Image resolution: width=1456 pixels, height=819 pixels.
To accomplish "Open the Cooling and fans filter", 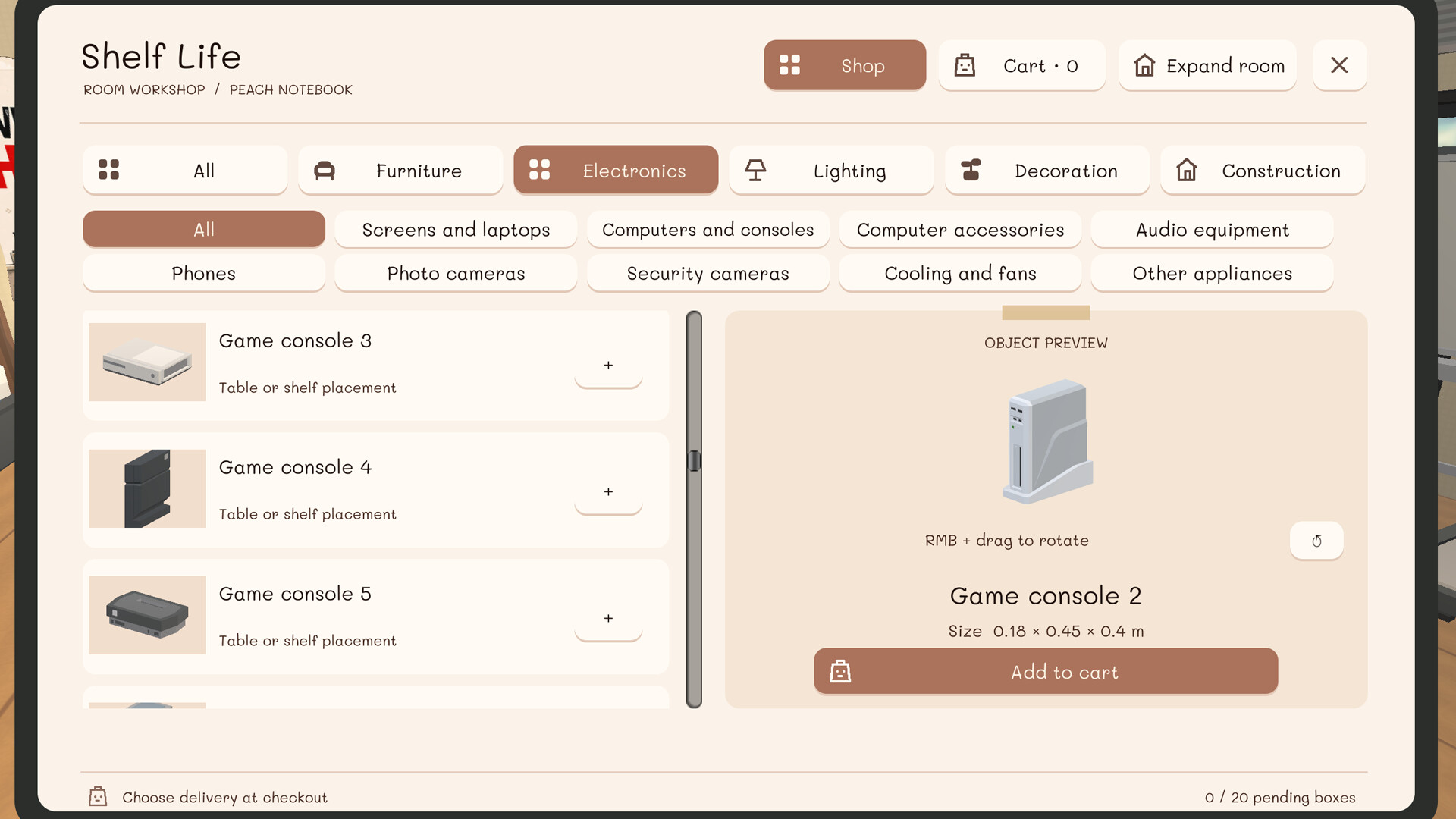I will [960, 274].
